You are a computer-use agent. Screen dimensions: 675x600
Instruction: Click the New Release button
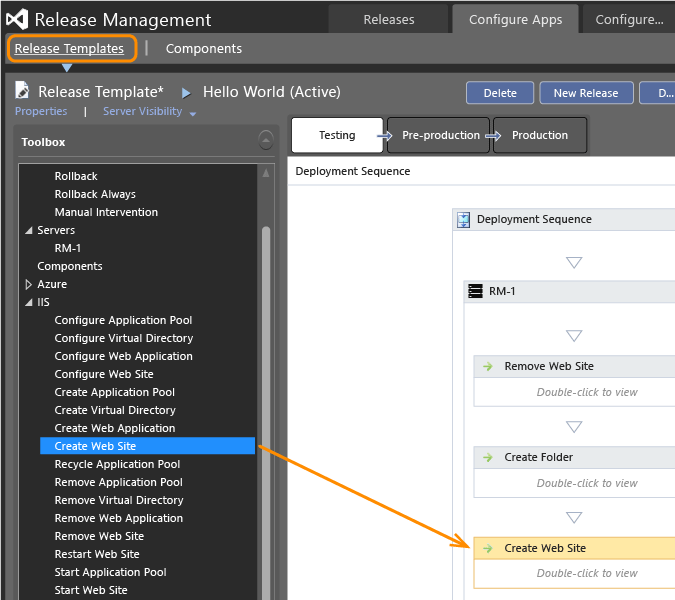[586, 93]
